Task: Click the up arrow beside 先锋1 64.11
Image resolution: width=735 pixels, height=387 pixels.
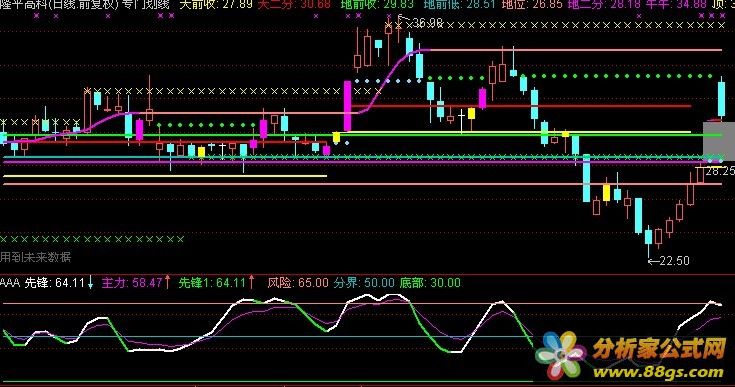Action: pyautogui.click(x=251, y=282)
